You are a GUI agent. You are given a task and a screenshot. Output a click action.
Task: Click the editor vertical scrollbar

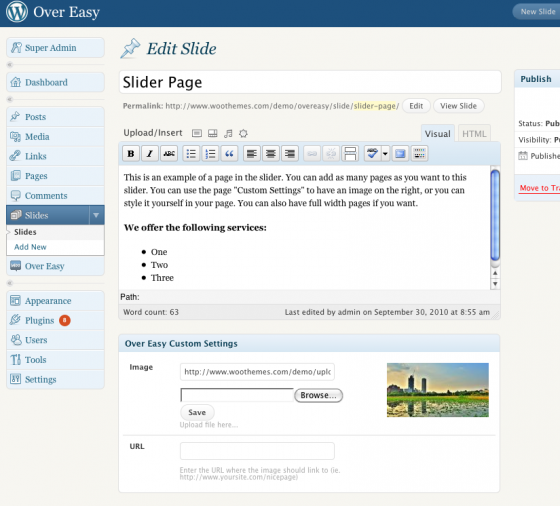(x=495, y=216)
